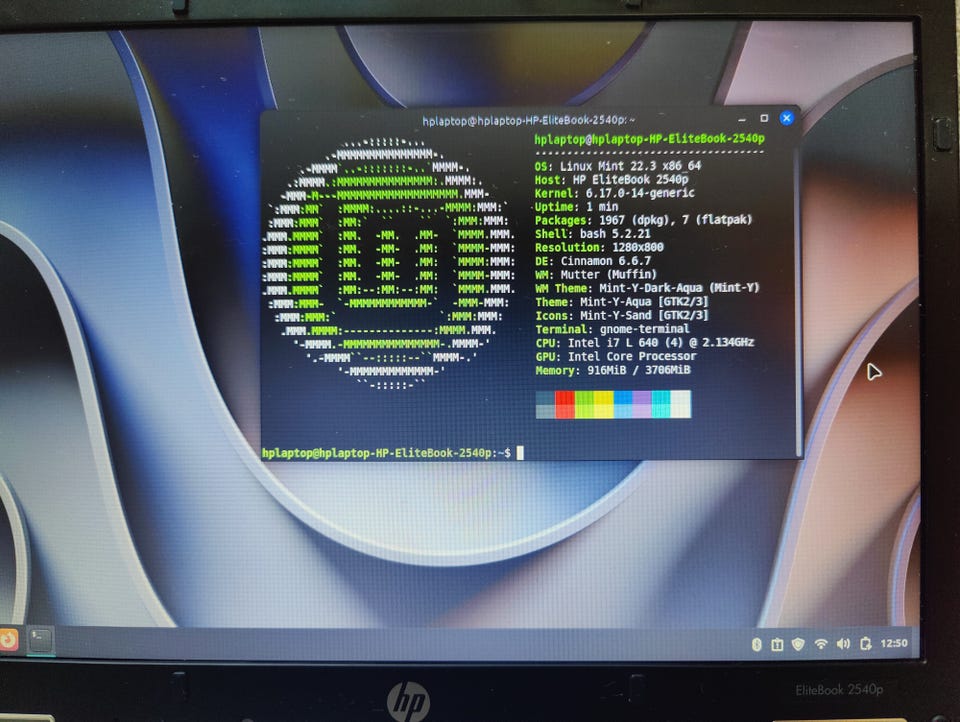Click the CPU: Intel i7 L 640 line
Screen dimensions: 960x722
645,342
